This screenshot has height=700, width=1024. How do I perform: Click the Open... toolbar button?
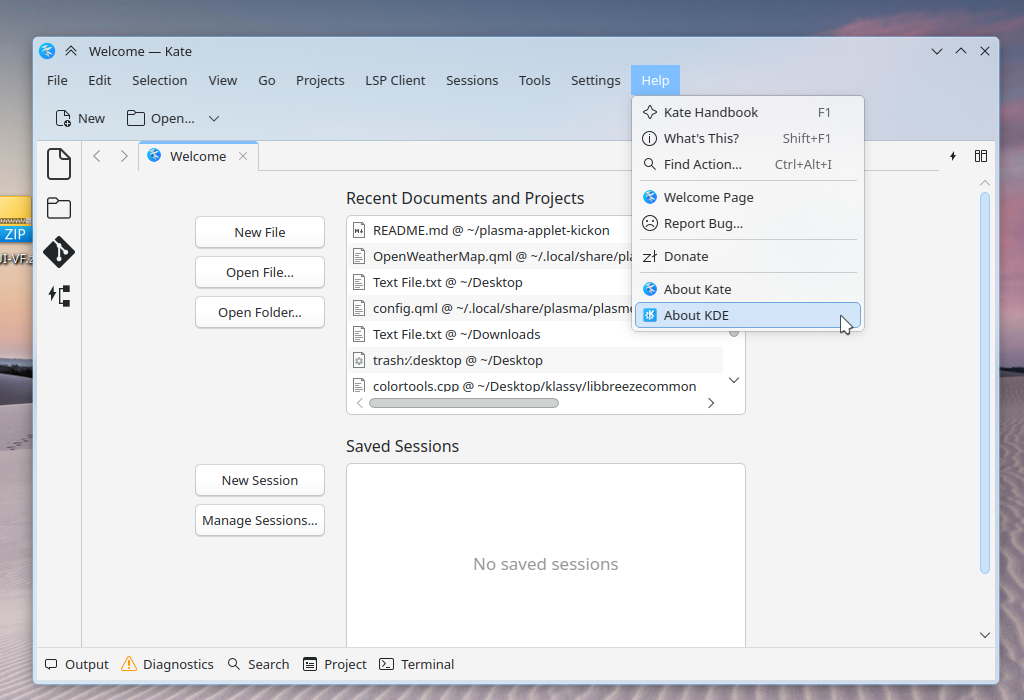tap(161, 118)
